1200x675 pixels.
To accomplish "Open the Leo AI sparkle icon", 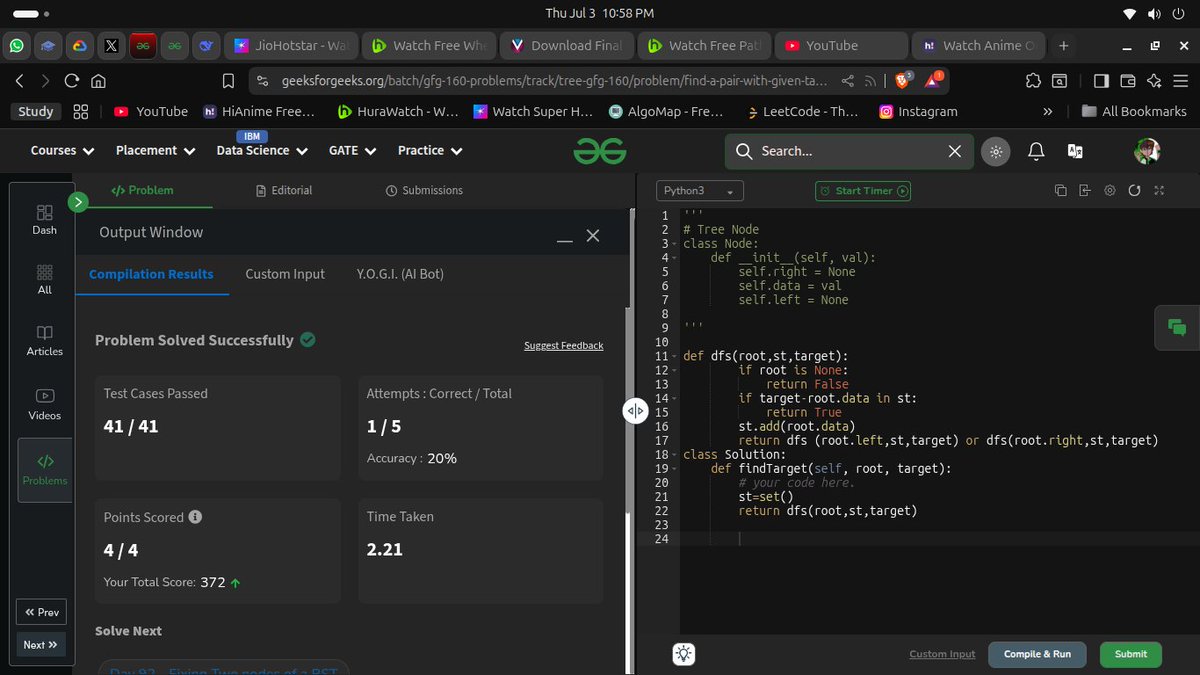I will click(x=1155, y=81).
